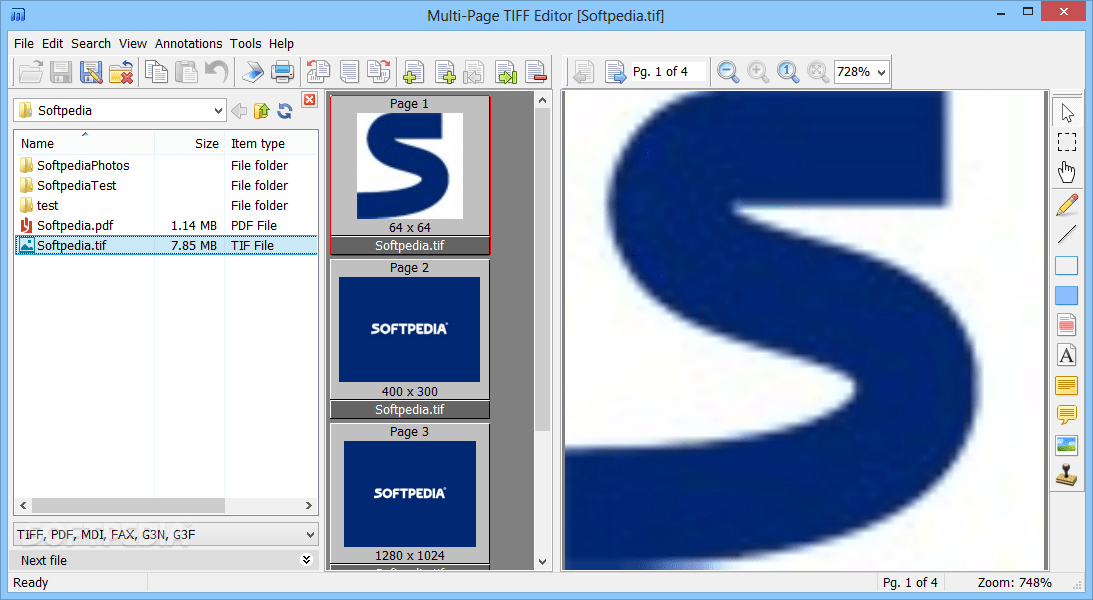Click the Print icon
1093x600 pixels.
pos(282,72)
